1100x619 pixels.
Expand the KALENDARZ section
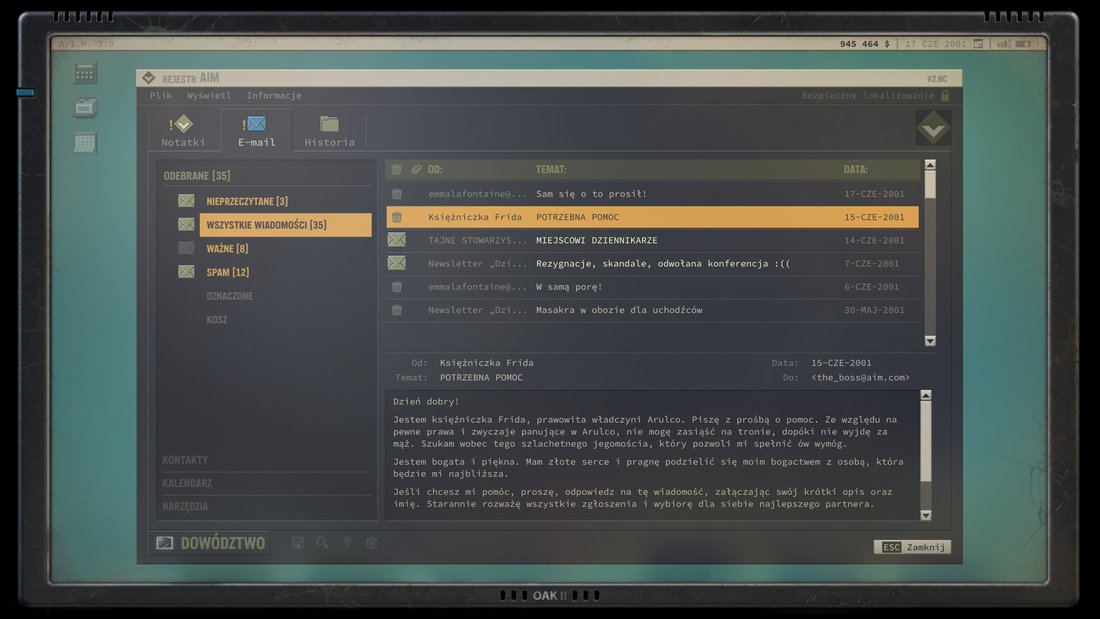click(187, 483)
